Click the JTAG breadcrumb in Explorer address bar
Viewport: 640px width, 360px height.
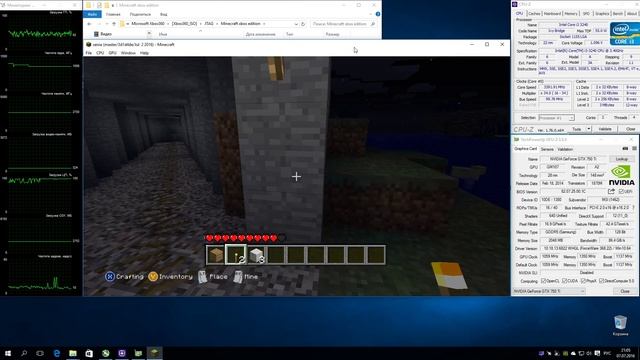point(209,24)
